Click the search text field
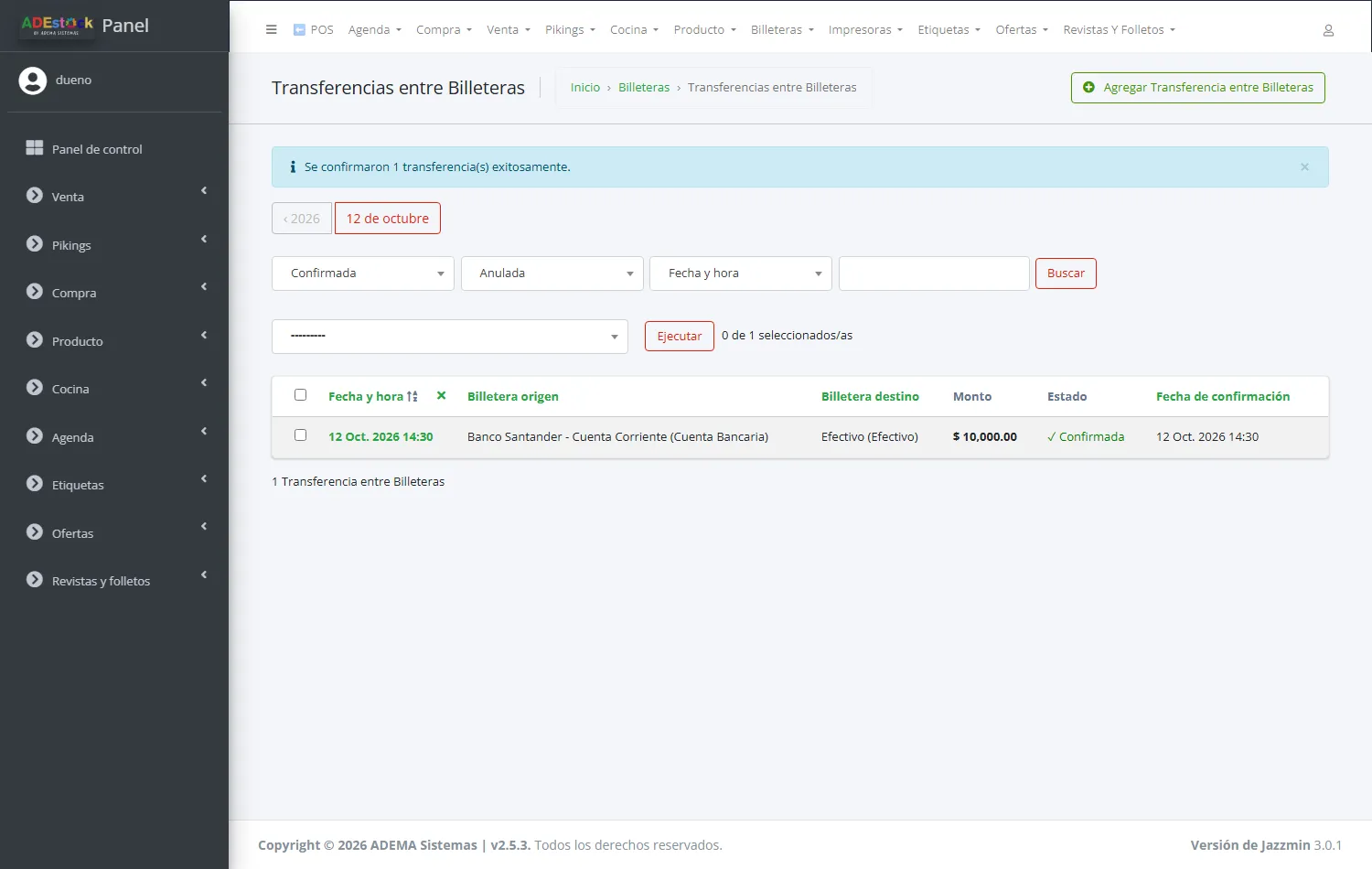1372x869 pixels. click(934, 274)
